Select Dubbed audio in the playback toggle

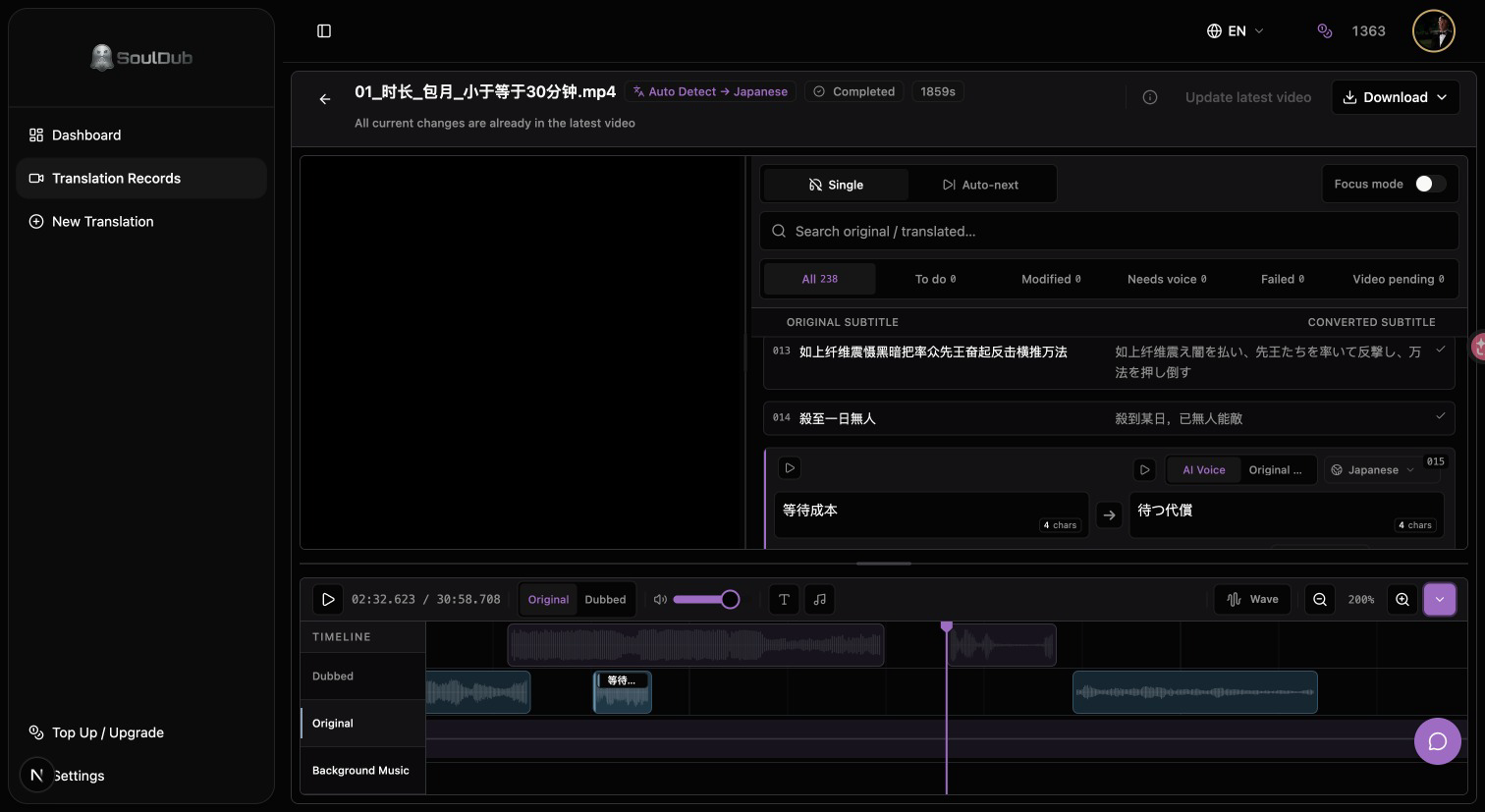click(x=605, y=600)
